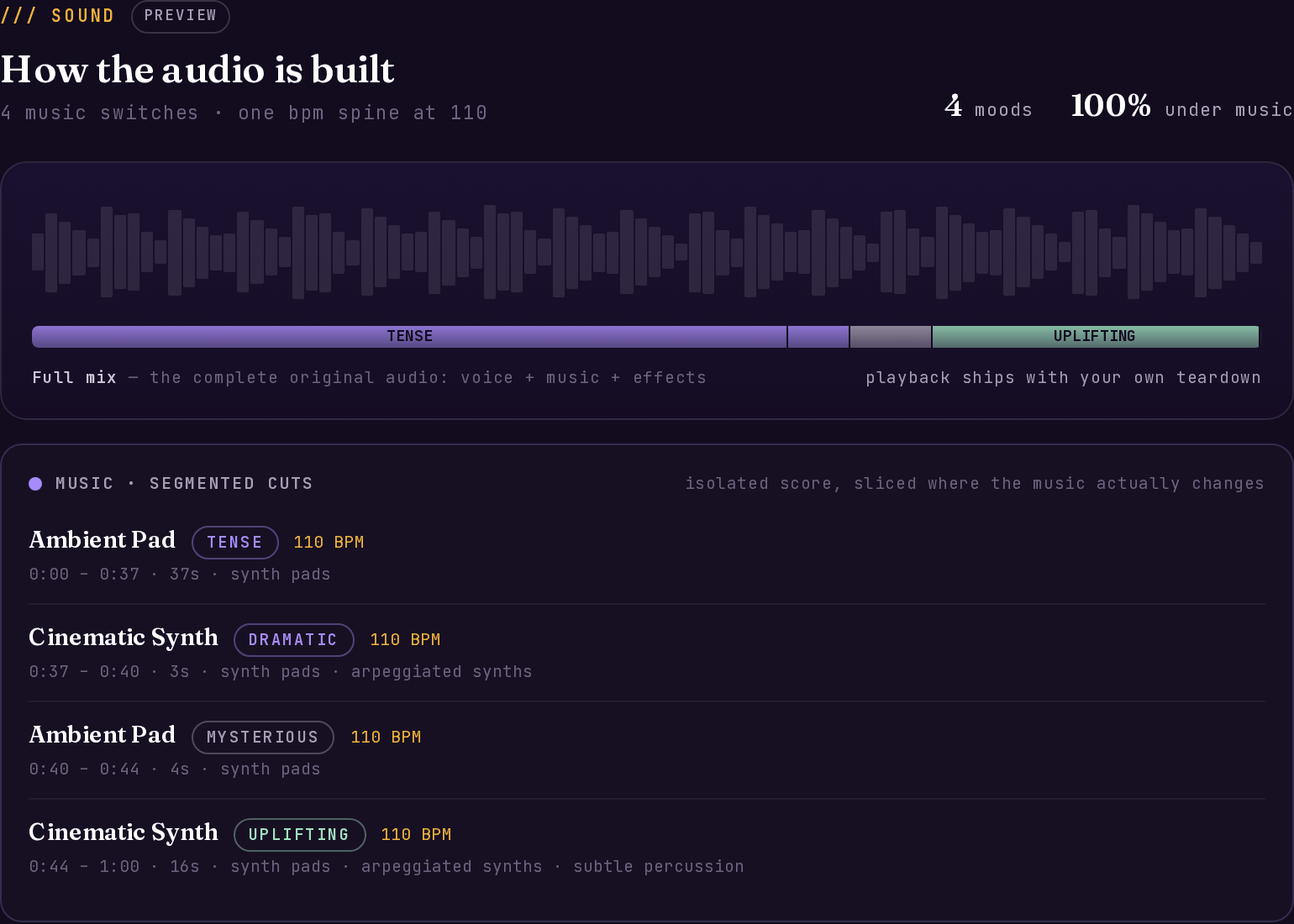Click "4 music switches" subtitle text
Screen dimensions: 1294x924
tap(99, 113)
